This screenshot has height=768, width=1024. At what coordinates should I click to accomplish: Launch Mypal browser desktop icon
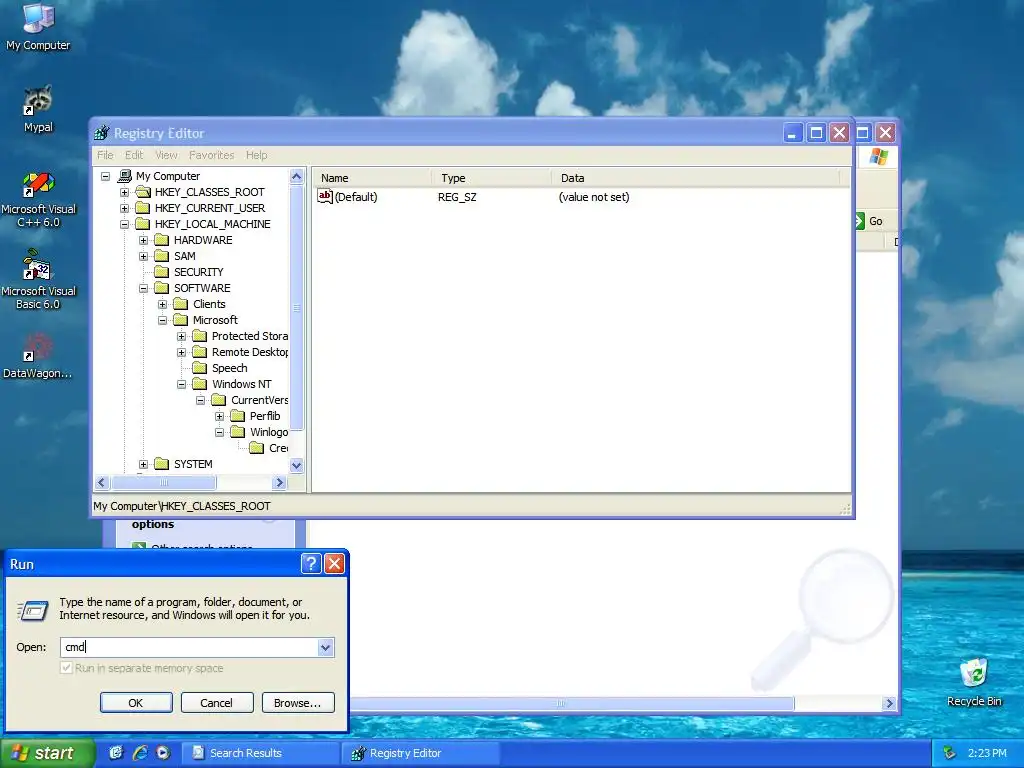pos(38,109)
